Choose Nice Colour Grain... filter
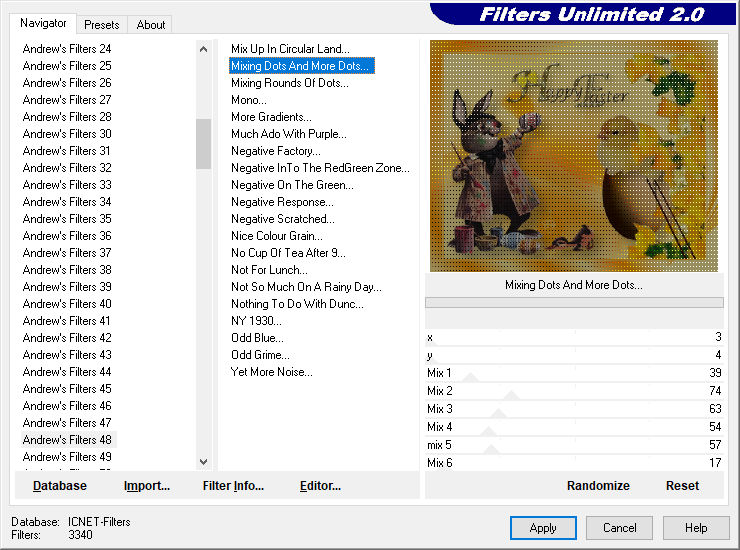 [277, 236]
